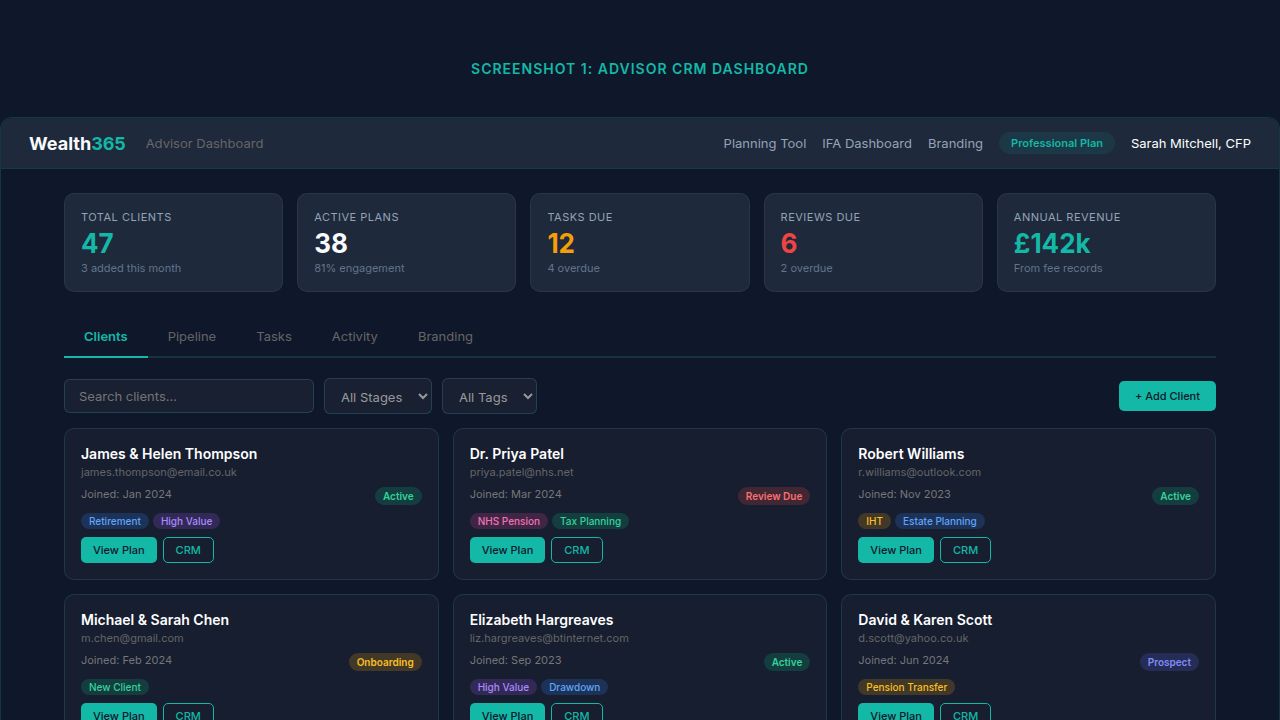Open the IFA Dashboard from the navigation
Screen dimensions: 1280x720
tap(866, 143)
